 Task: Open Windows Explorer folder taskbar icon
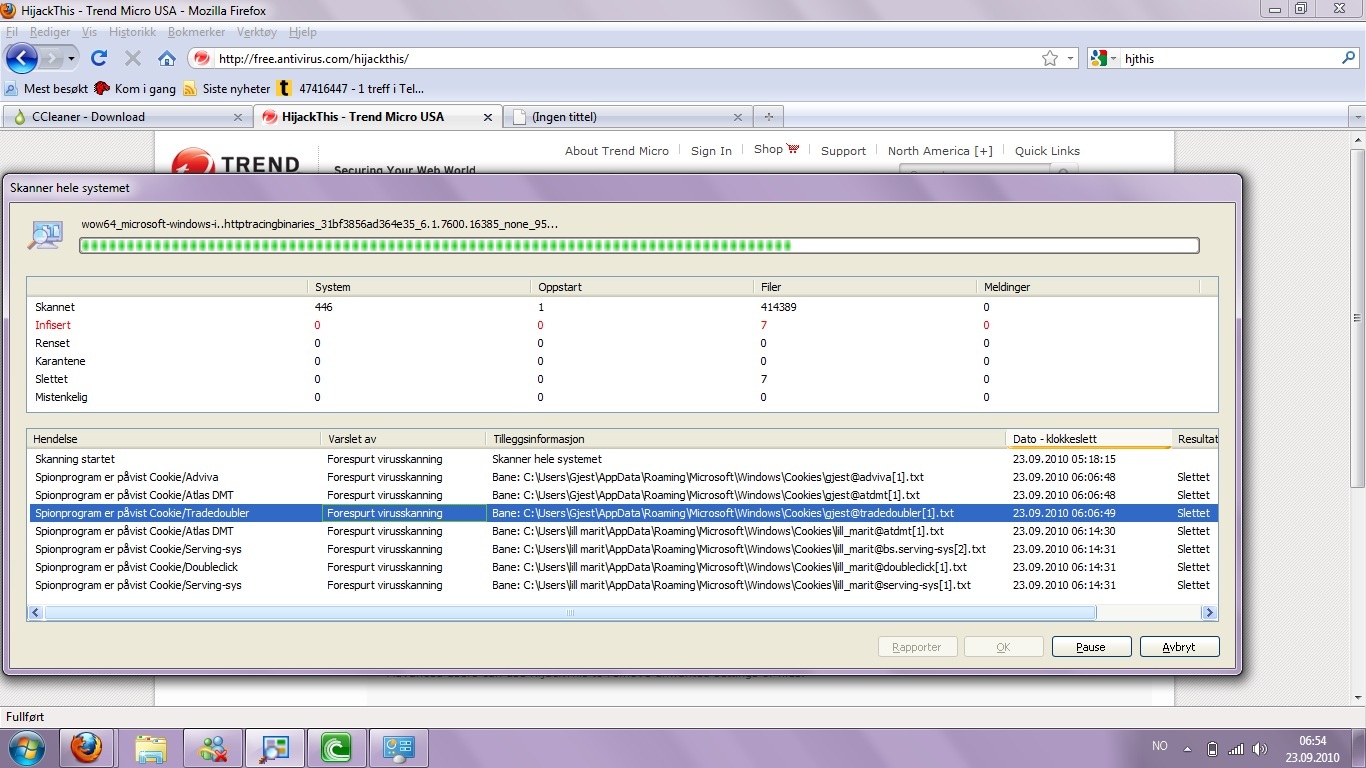[151, 748]
